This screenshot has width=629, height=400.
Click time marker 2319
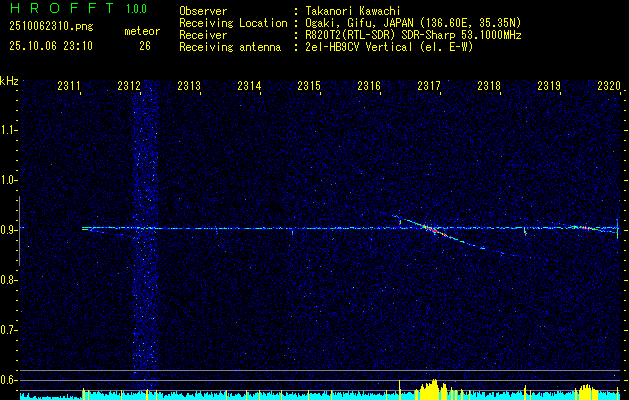(549, 85)
